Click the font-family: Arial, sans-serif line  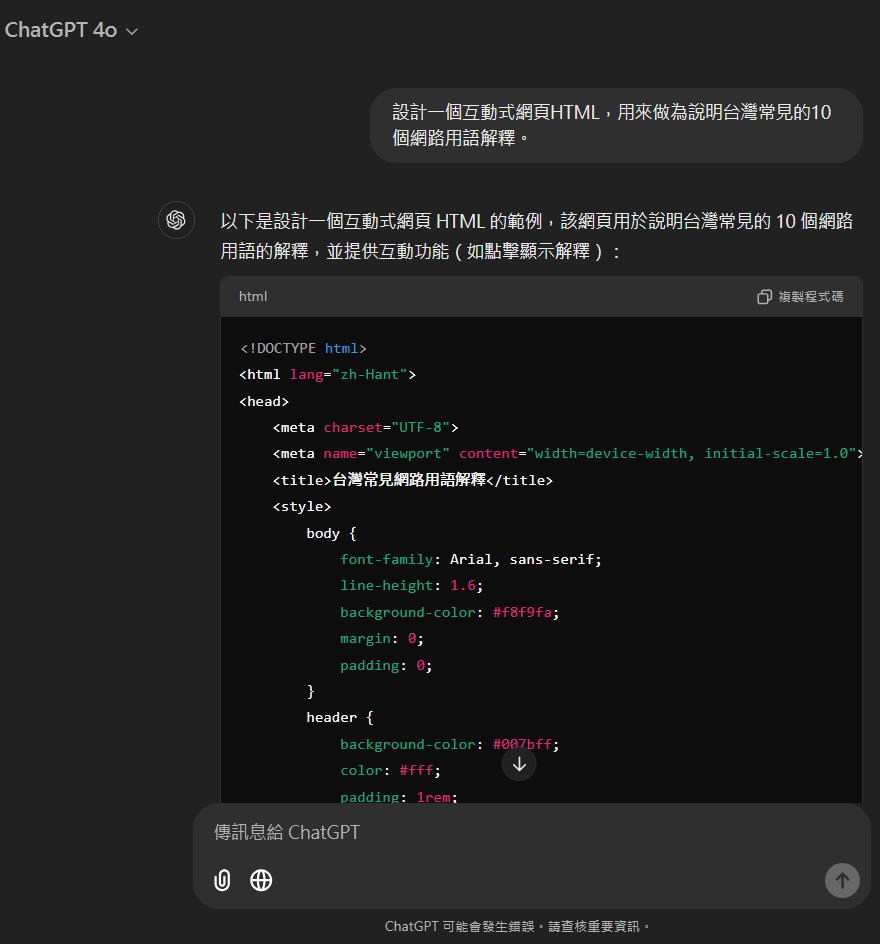(471, 559)
